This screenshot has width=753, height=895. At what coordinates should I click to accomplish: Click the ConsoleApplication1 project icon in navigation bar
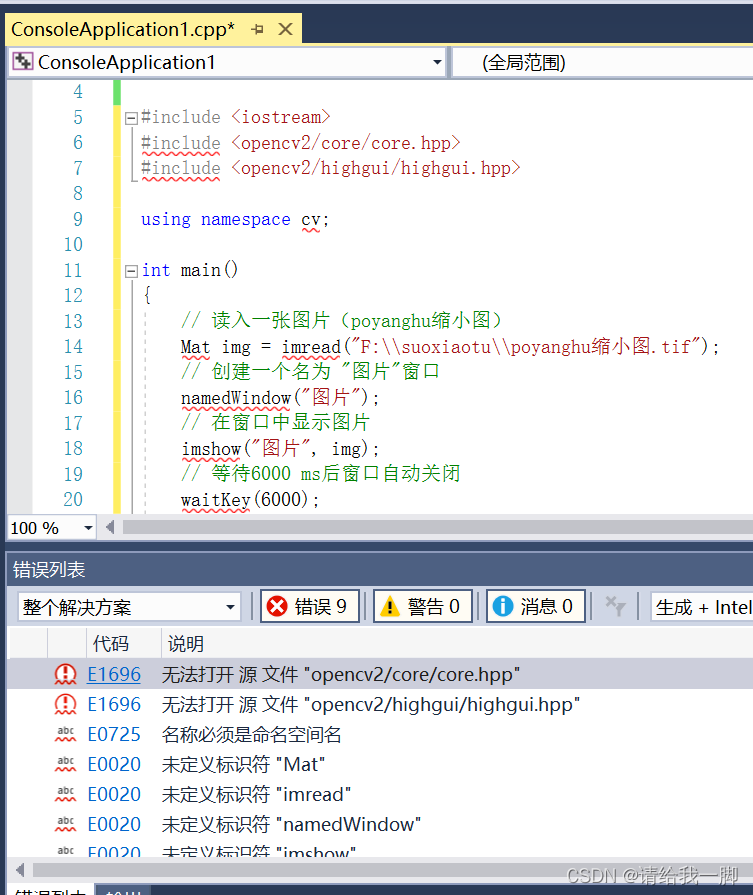coord(22,62)
